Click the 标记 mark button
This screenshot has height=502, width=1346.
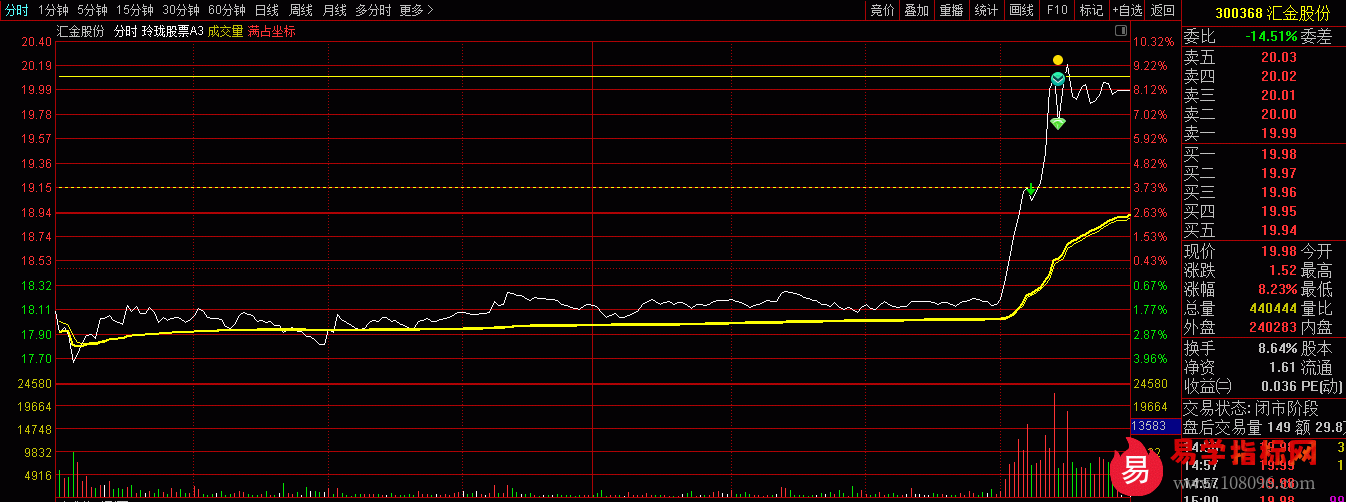(1092, 10)
